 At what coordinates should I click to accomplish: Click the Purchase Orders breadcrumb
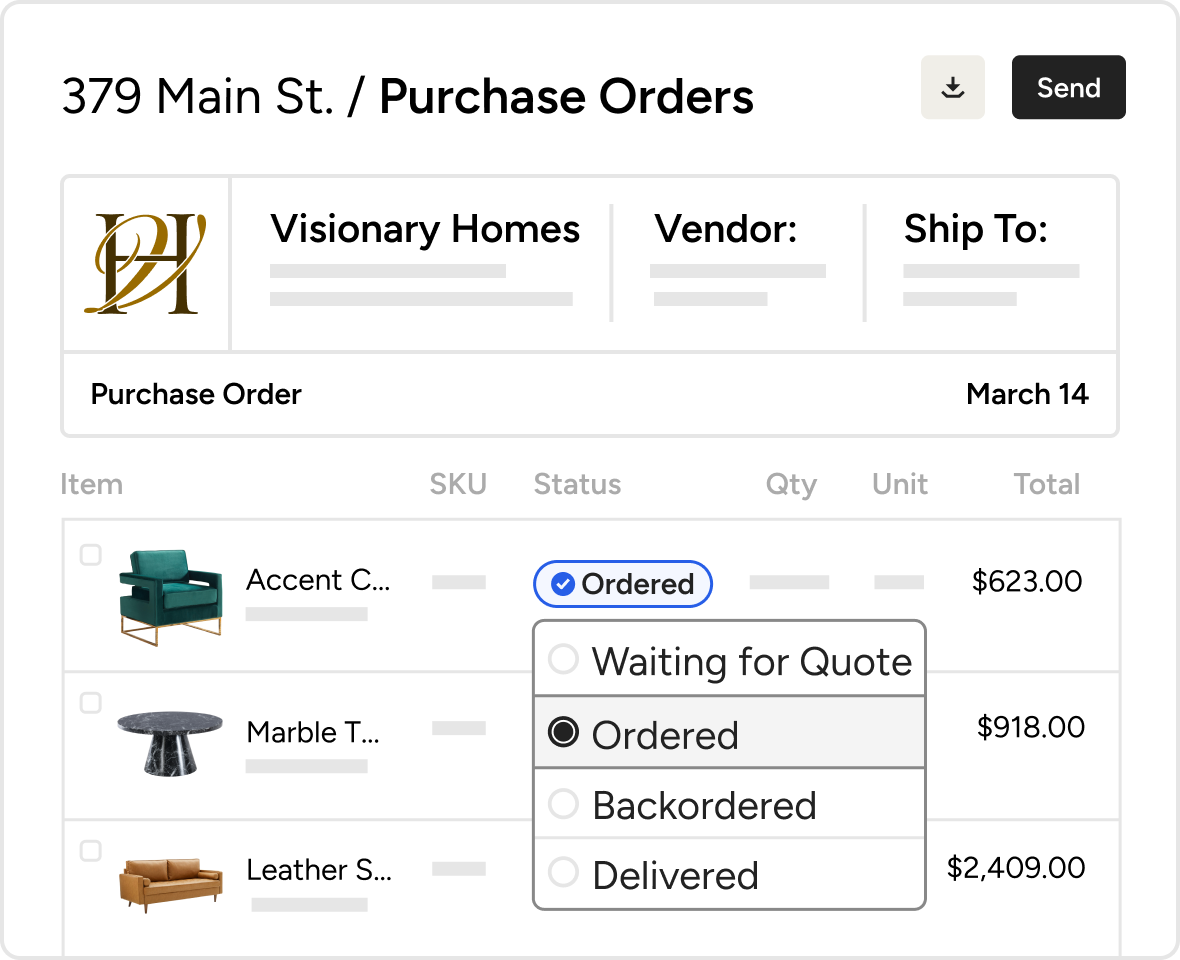566,97
